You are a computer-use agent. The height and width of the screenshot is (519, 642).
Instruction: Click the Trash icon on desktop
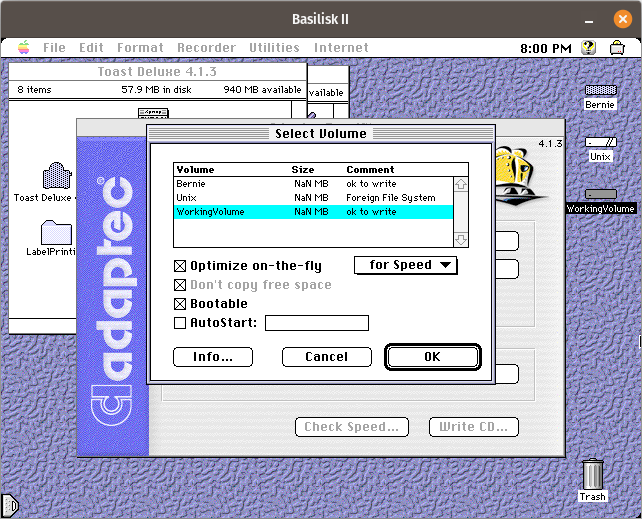pos(592,474)
